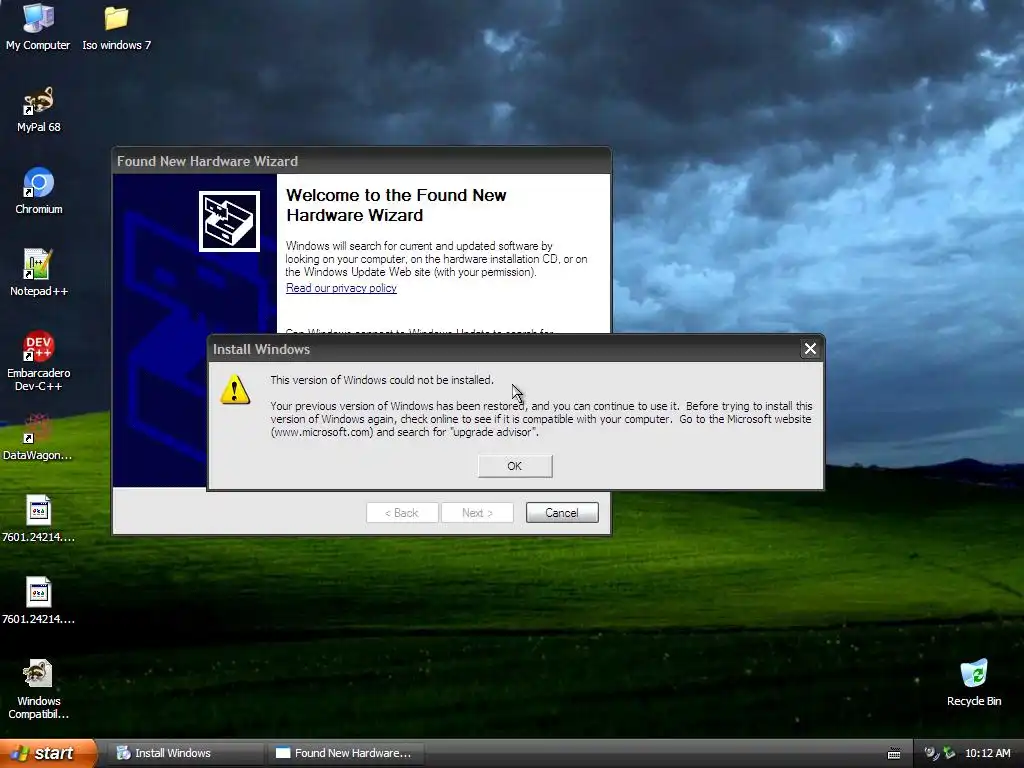The height and width of the screenshot is (768, 1024).
Task: Open the Recycle Bin
Action: point(974,682)
